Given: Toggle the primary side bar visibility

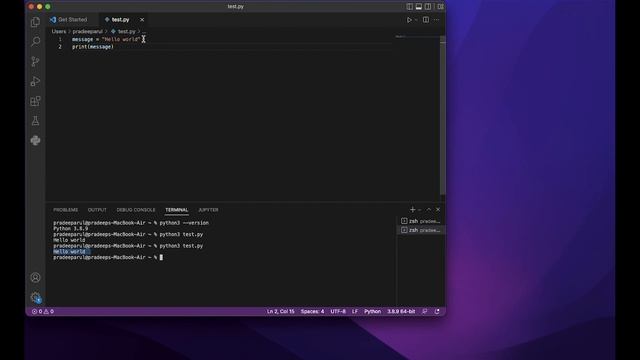Looking at the screenshot, I should [x=409, y=7].
